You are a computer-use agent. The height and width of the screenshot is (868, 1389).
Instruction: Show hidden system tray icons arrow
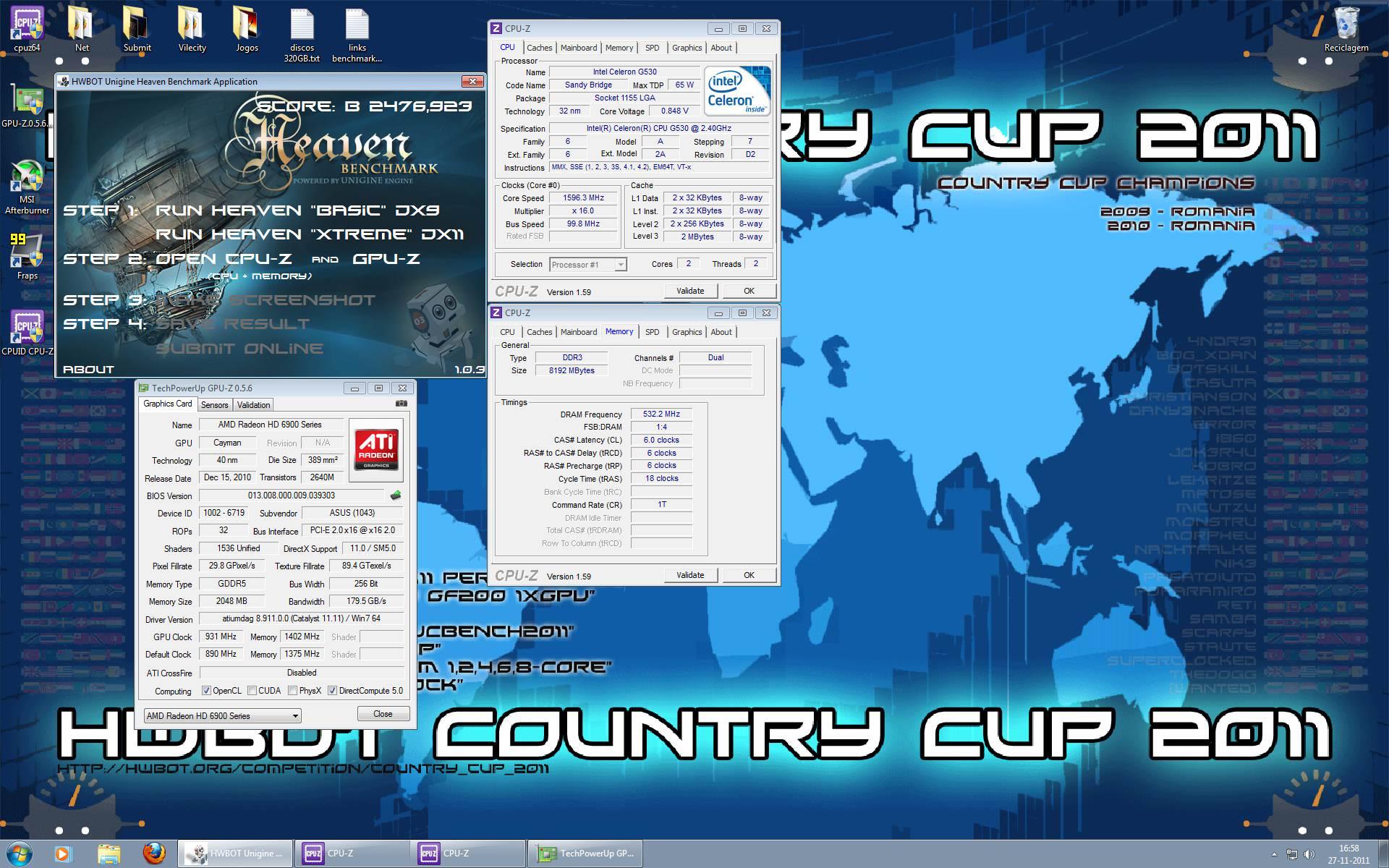pyautogui.click(x=1274, y=854)
